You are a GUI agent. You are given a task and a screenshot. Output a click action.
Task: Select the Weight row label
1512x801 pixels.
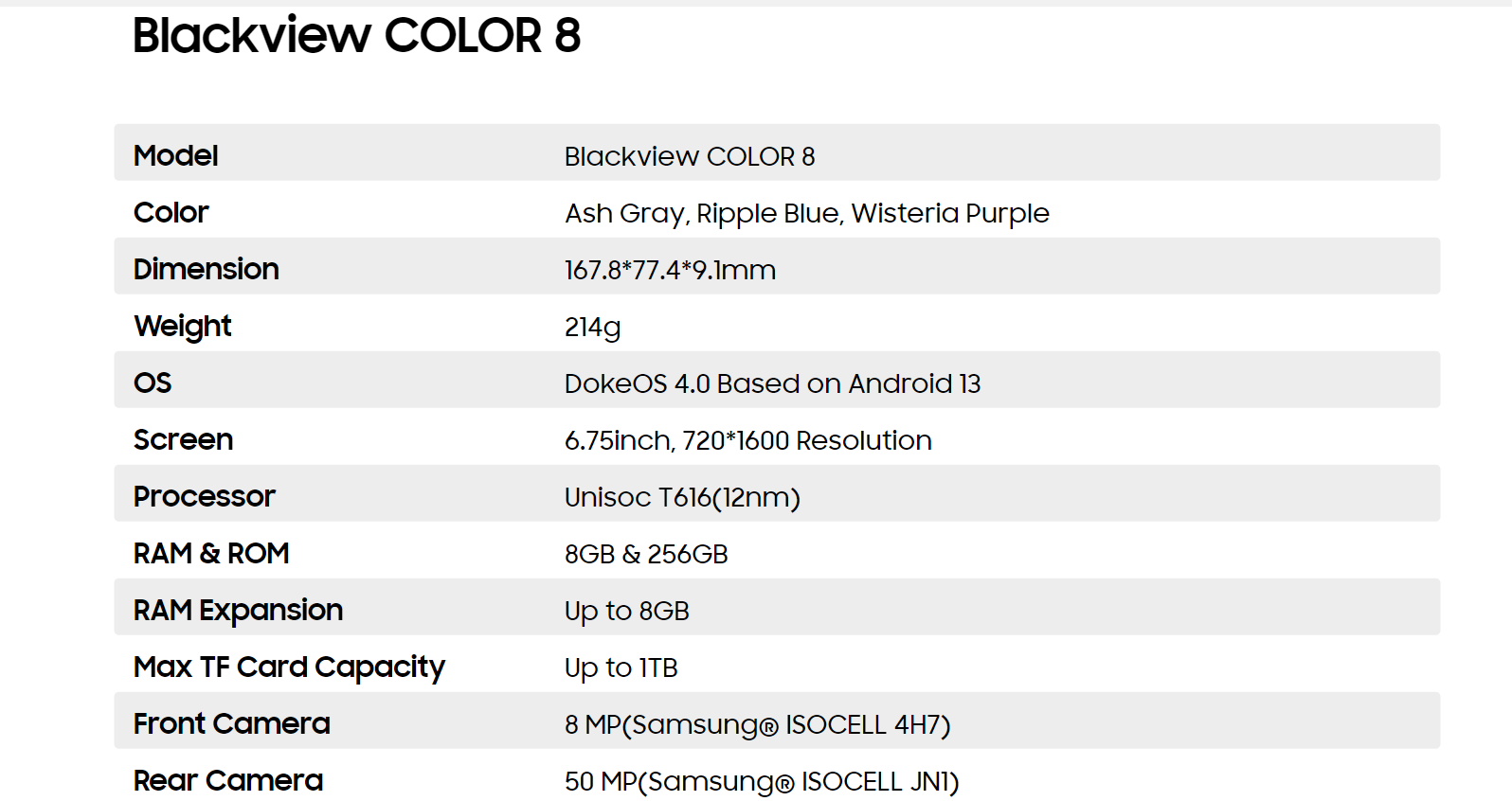point(183,327)
